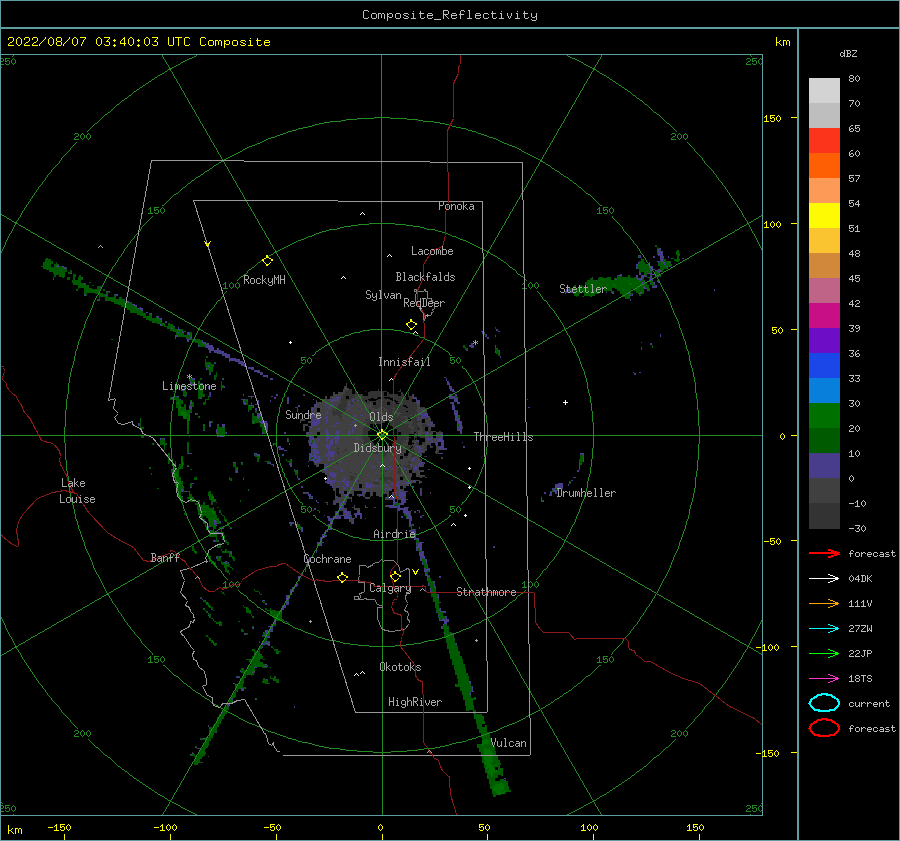
Task: Click the Strathmore label
Action: click(x=486, y=592)
